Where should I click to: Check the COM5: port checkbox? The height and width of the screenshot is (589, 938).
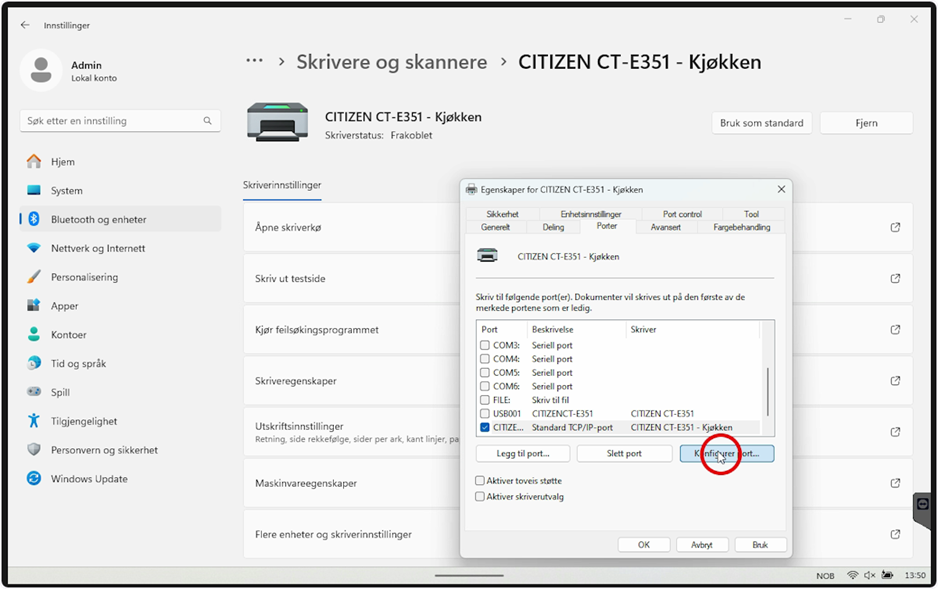[485, 373]
